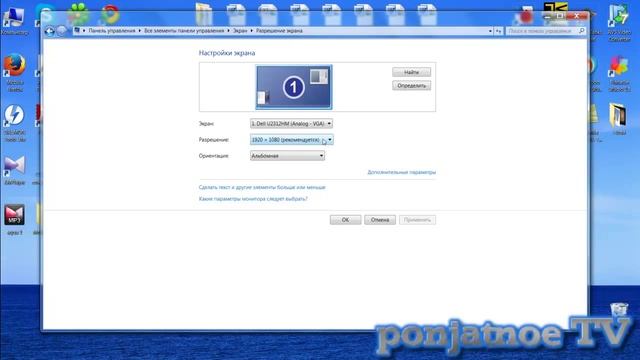Click the back navigation arrow

[x=49, y=31]
